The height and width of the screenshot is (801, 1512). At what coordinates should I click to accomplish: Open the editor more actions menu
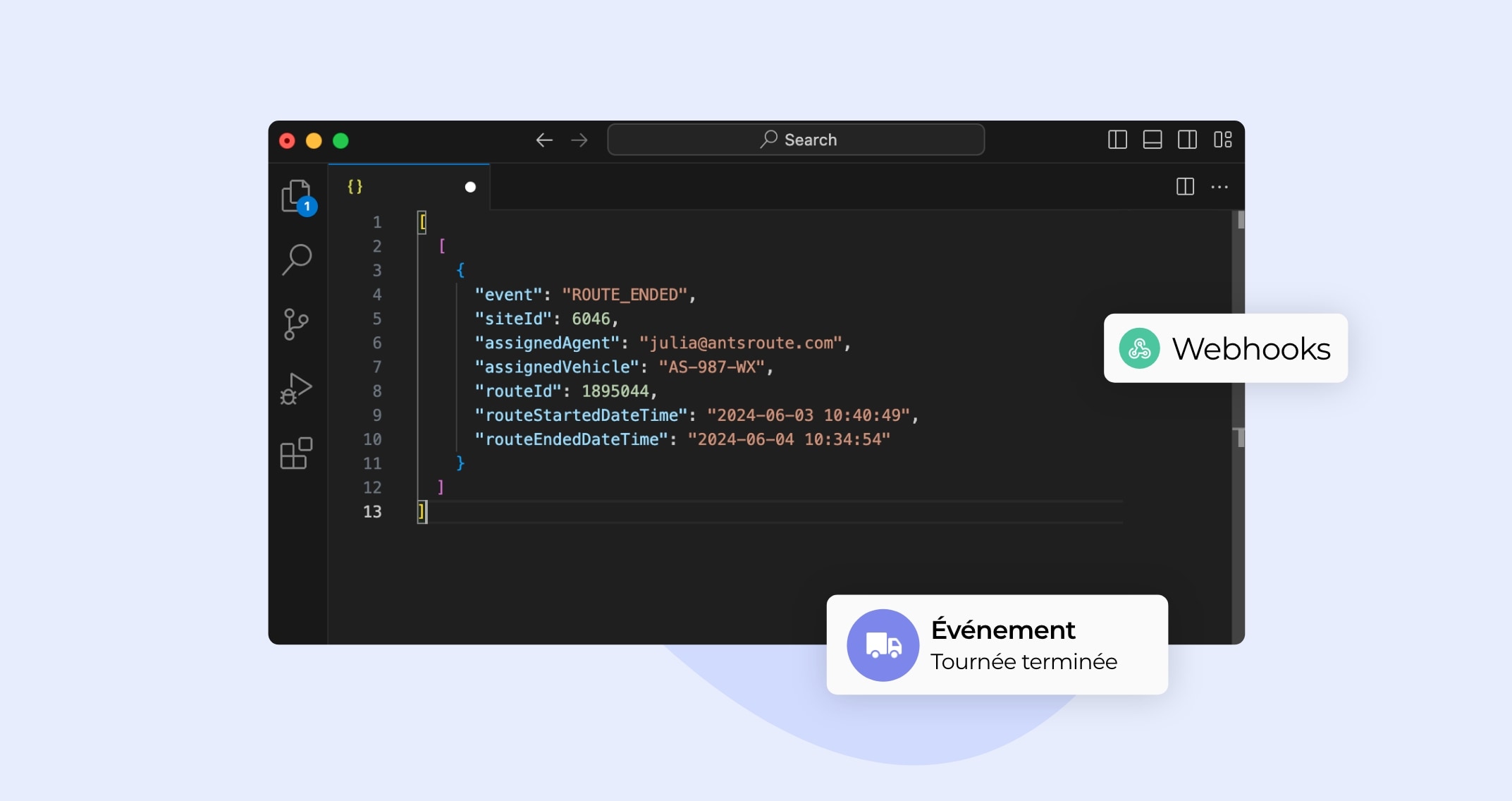[x=1219, y=187]
